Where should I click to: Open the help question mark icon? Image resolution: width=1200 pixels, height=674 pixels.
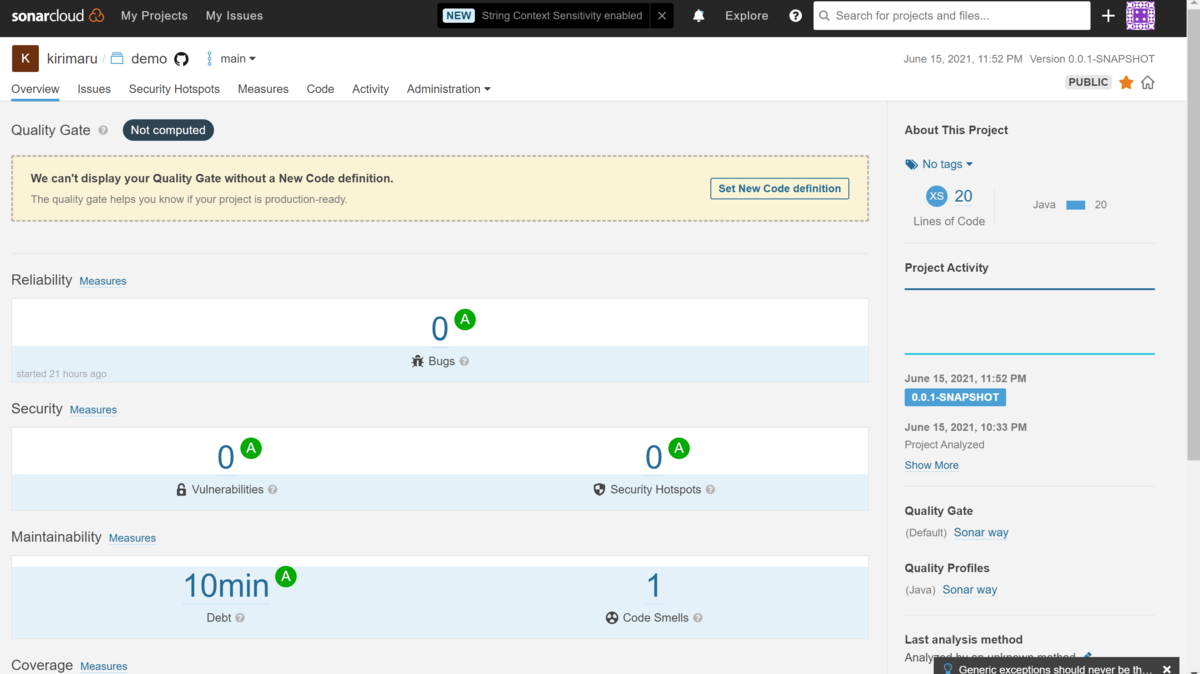point(796,16)
